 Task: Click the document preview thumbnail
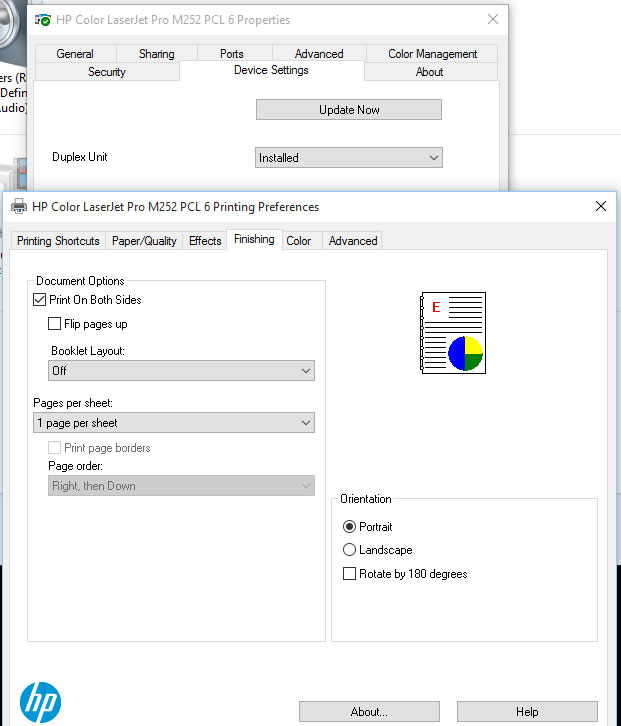(453, 332)
